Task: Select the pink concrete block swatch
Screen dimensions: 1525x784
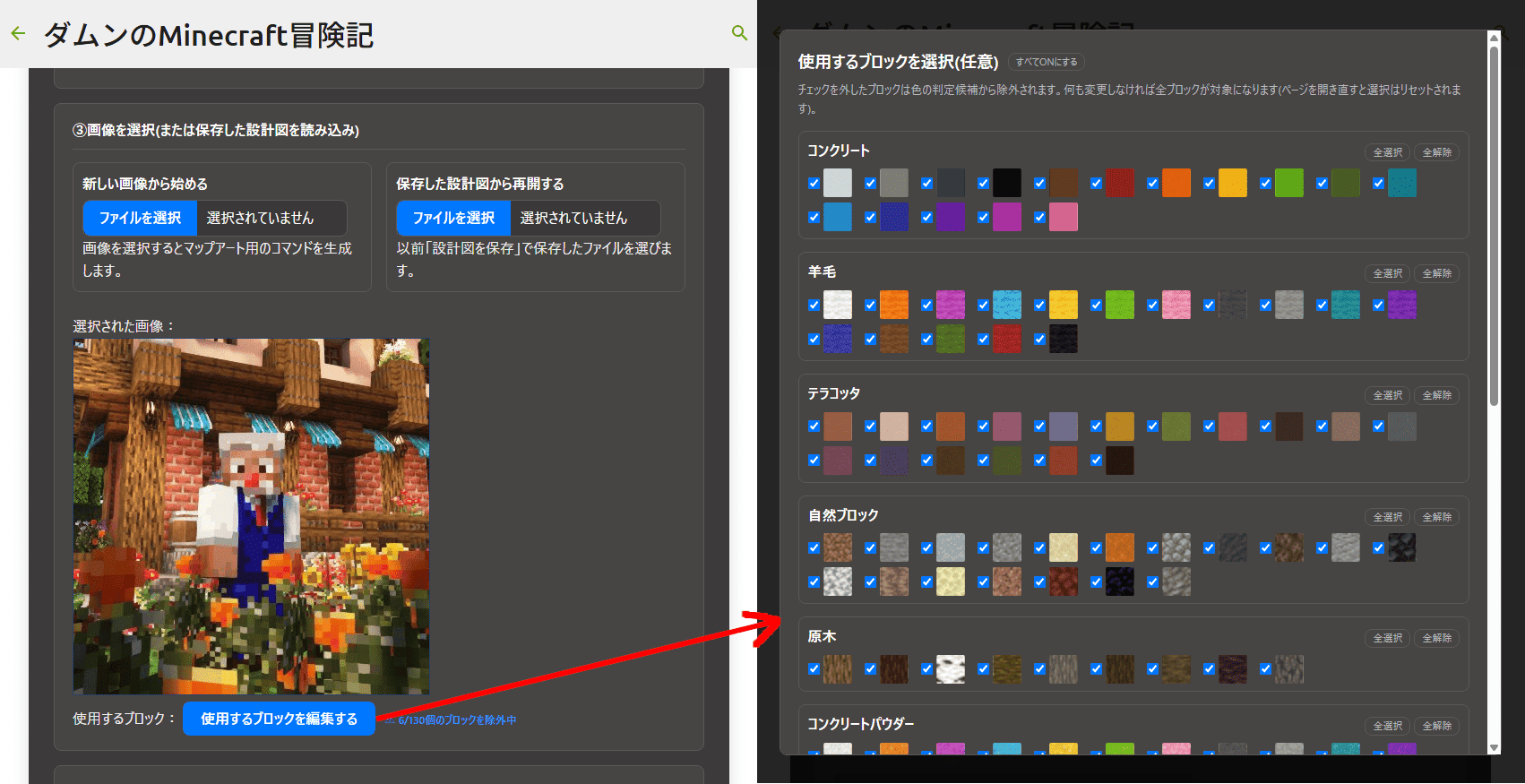Action: tap(1064, 217)
